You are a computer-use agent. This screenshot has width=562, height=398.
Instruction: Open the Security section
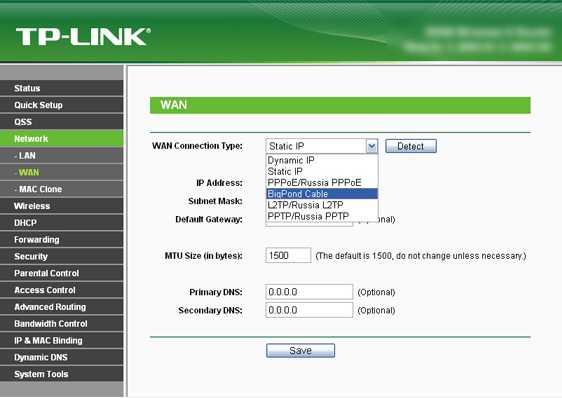coord(61,256)
